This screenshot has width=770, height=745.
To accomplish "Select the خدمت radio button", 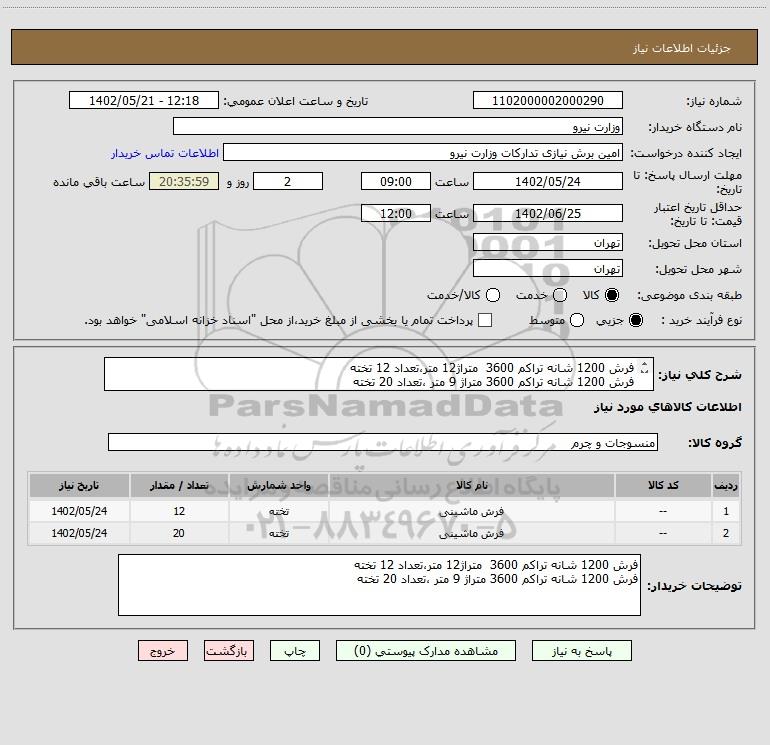I will click(560, 295).
